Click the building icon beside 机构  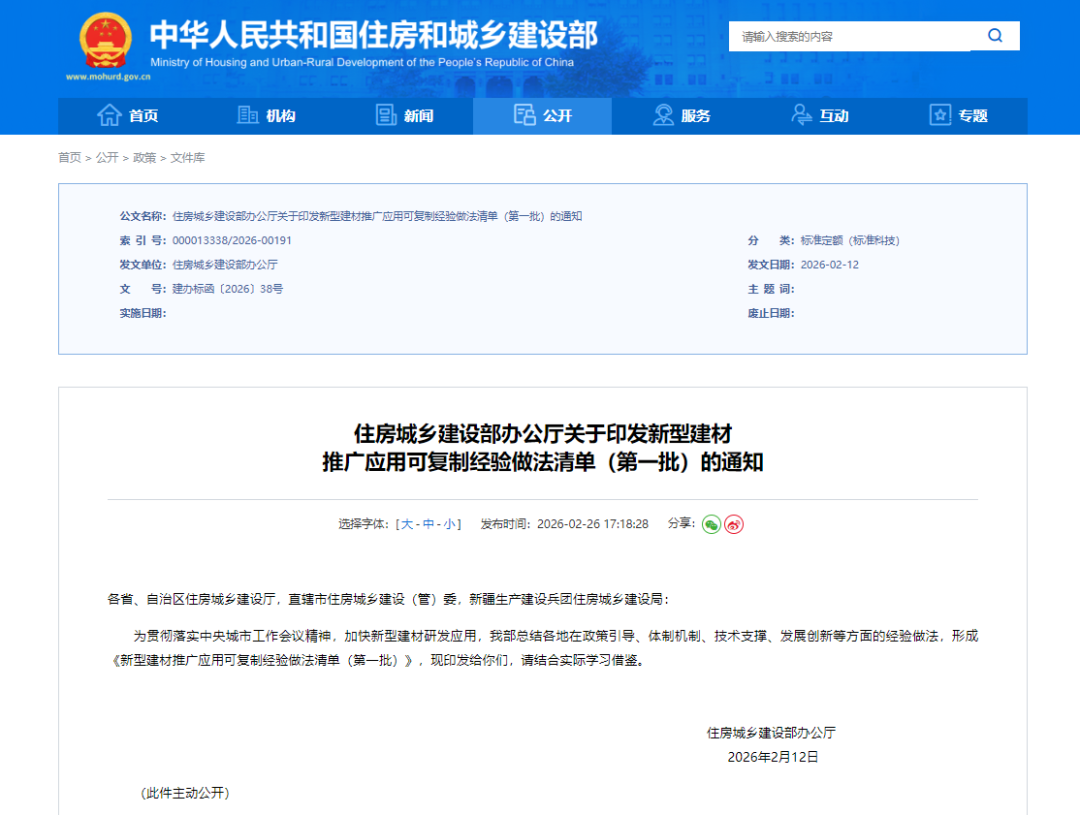pos(247,115)
